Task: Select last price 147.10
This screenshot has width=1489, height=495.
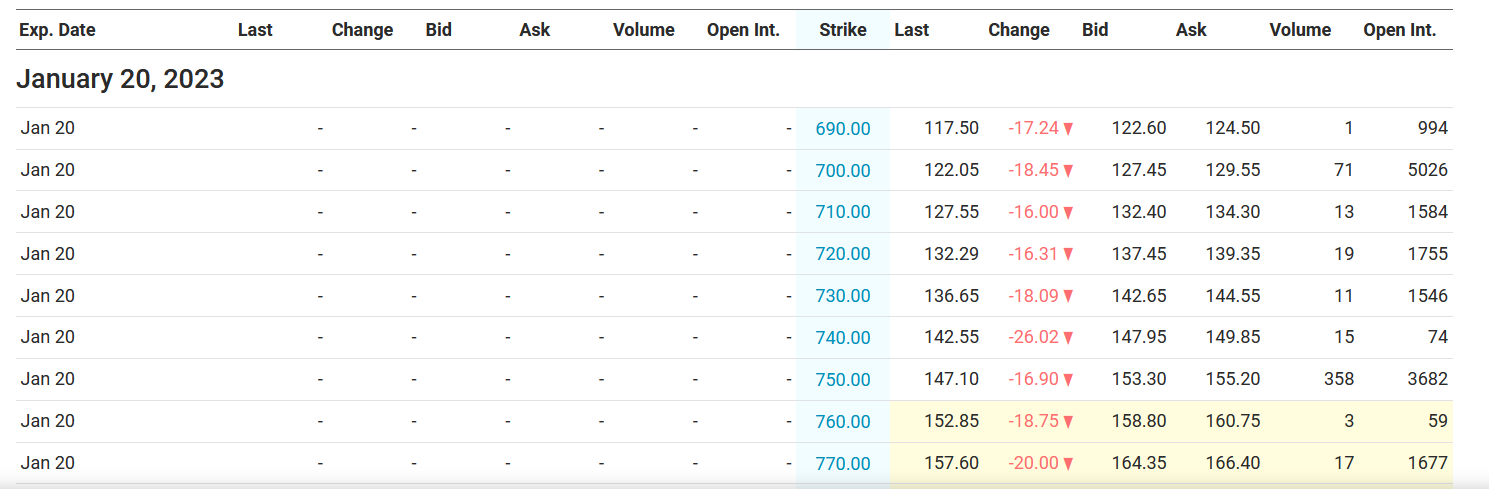Action: click(951, 379)
